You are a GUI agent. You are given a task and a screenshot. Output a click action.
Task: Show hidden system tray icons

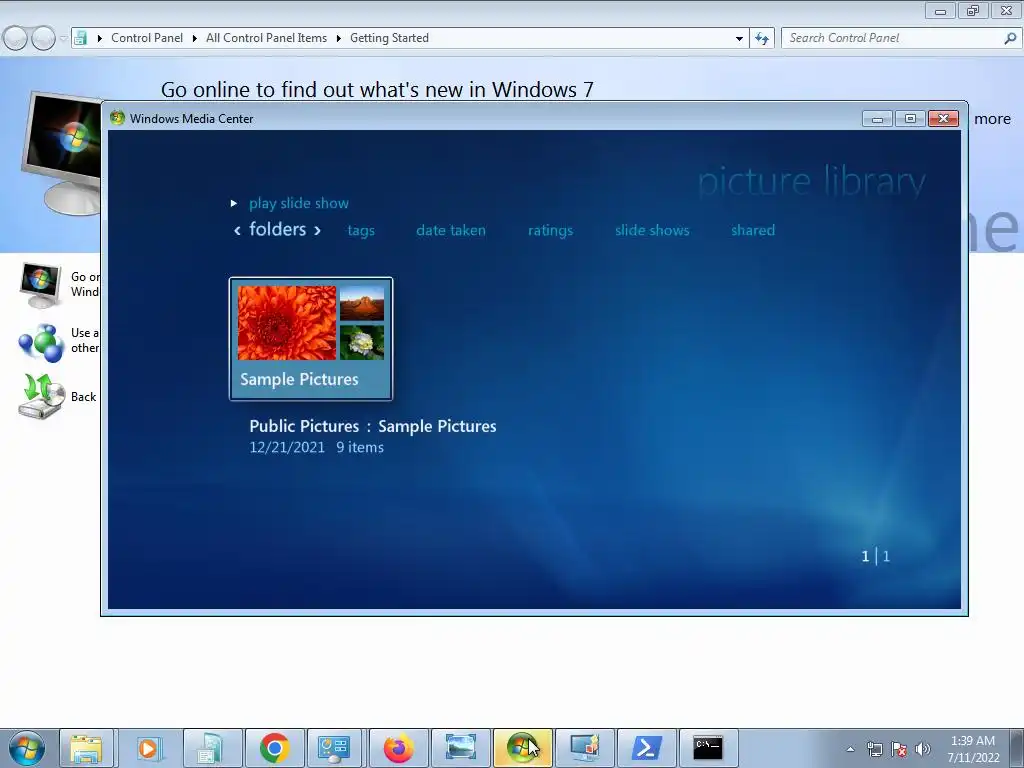pyautogui.click(x=850, y=749)
